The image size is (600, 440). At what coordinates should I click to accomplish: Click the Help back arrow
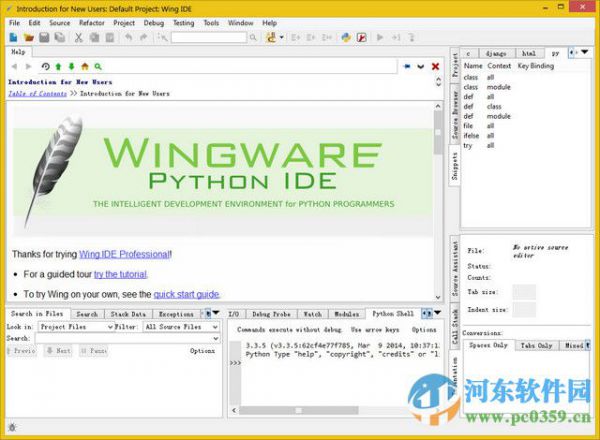click(15, 67)
